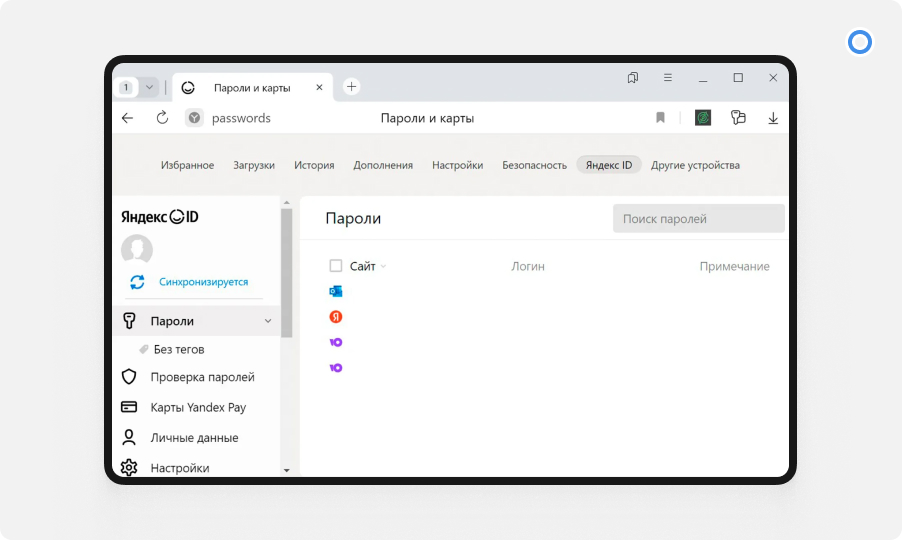Image resolution: width=902 pixels, height=540 pixels.
Task: Click the profile avatar in the sidebar
Action: point(137,250)
